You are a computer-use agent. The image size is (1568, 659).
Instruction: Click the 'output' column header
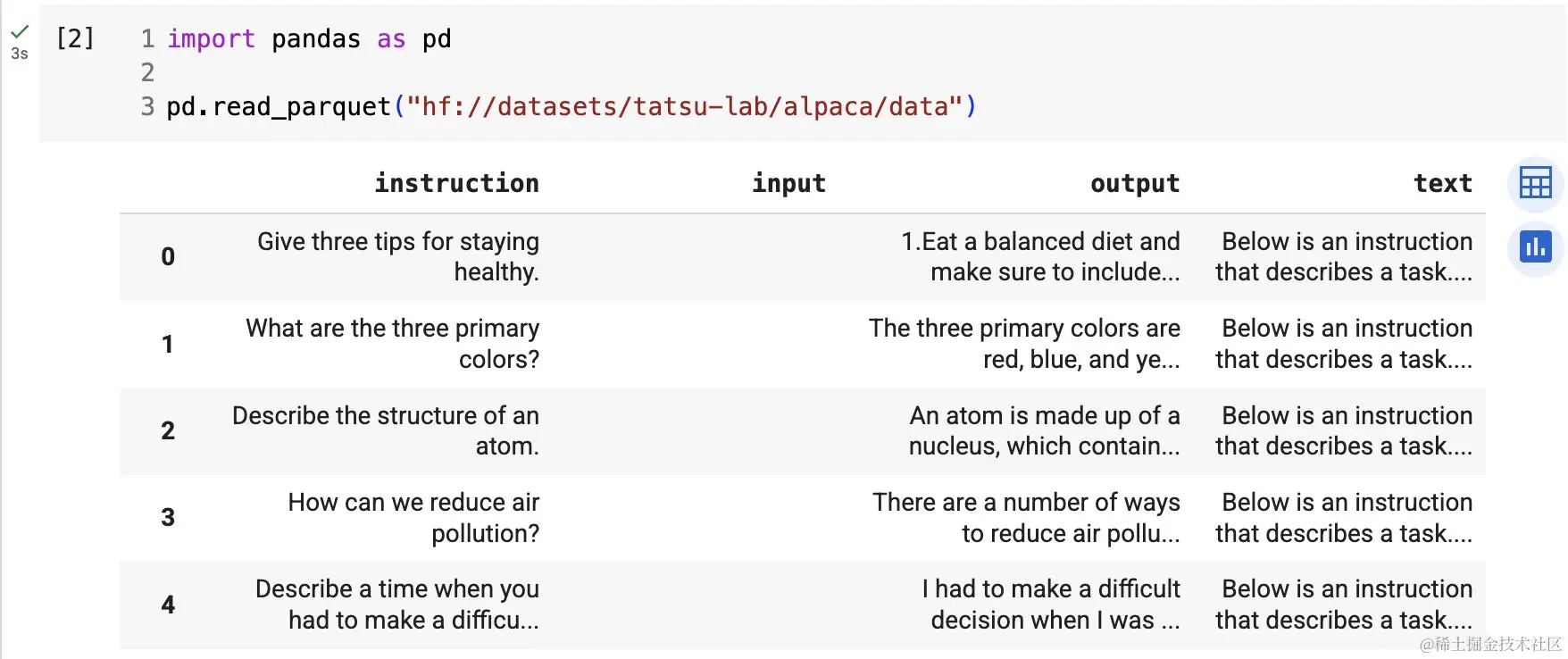[1135, 183]
